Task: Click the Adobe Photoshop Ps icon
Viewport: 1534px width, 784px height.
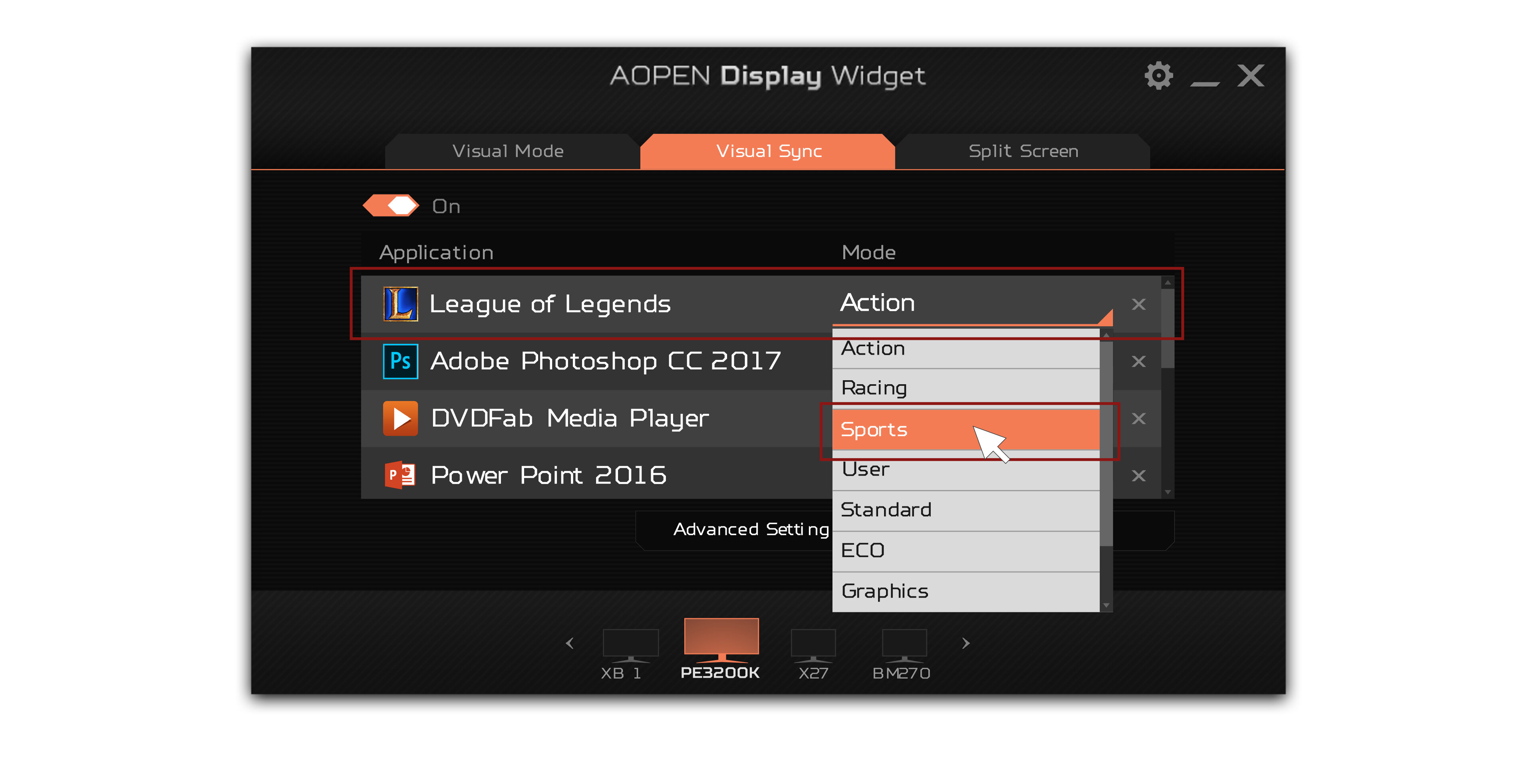Action: (400, 361)
